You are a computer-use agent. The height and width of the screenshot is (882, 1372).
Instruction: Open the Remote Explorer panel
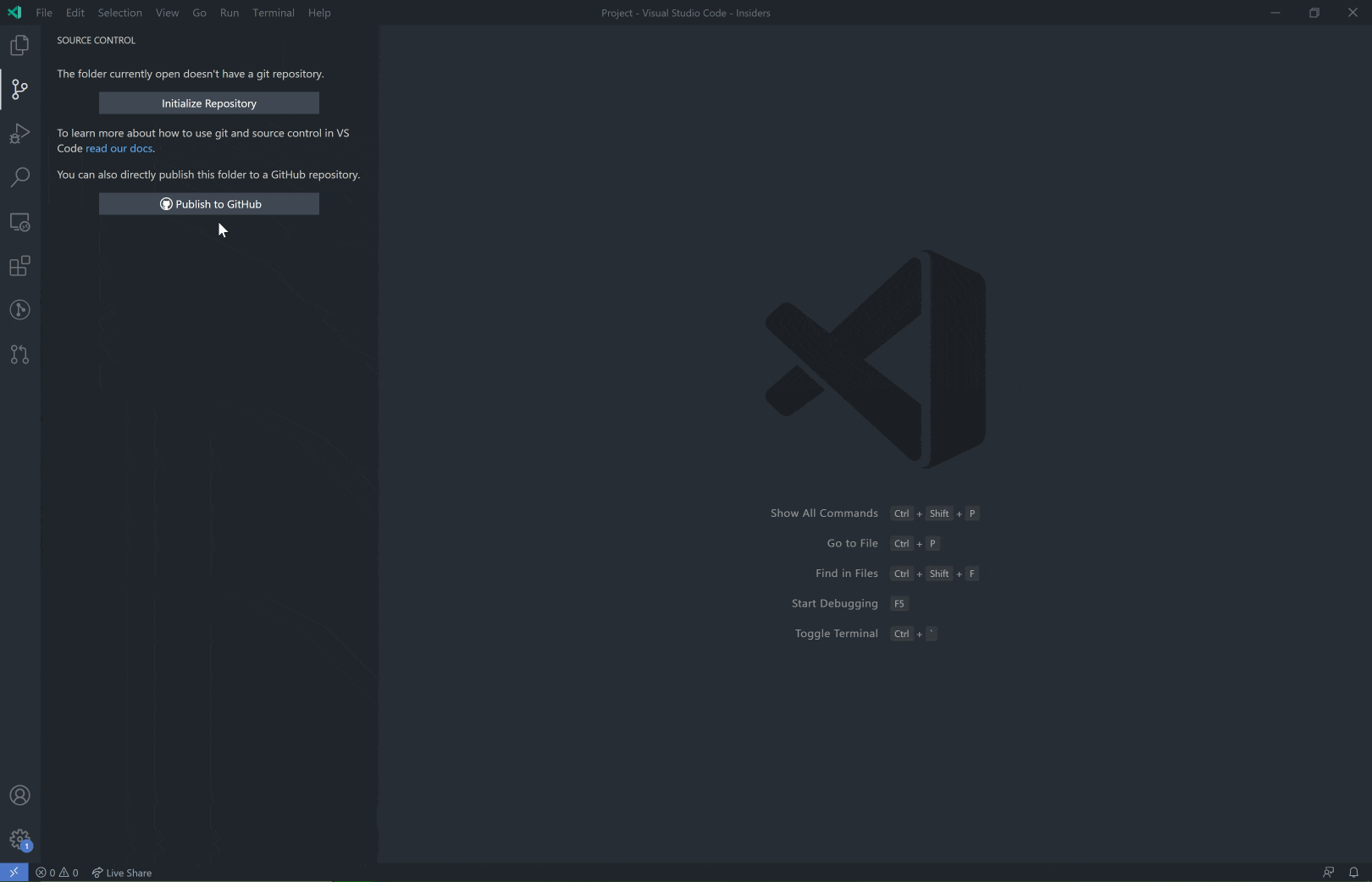coord(19,222)
